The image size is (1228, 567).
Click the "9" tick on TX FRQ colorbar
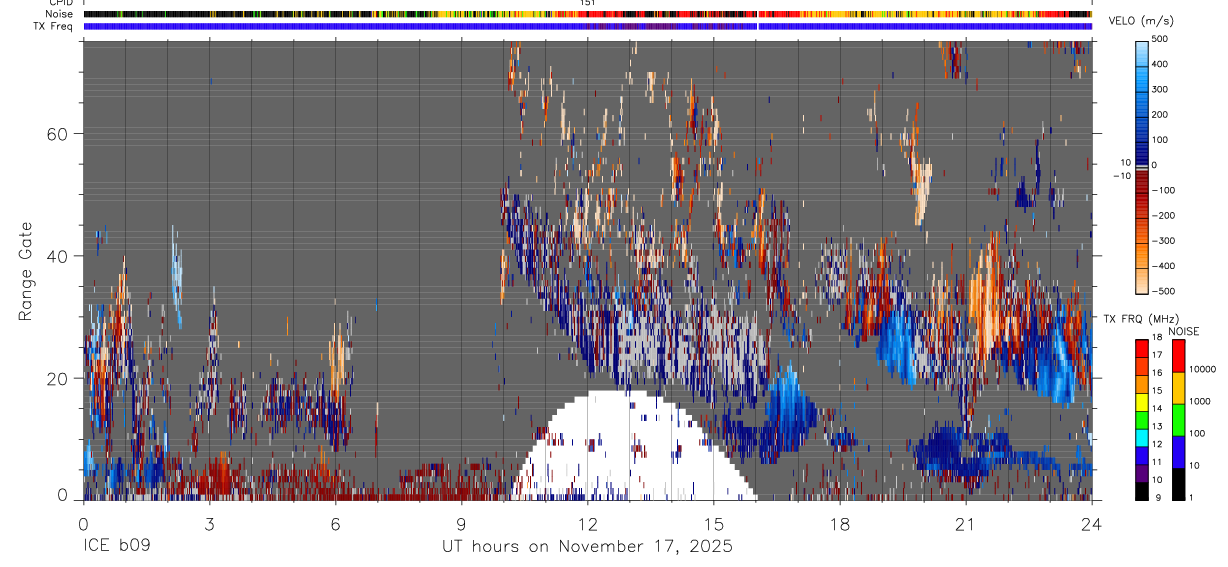tap(1156, 498)
